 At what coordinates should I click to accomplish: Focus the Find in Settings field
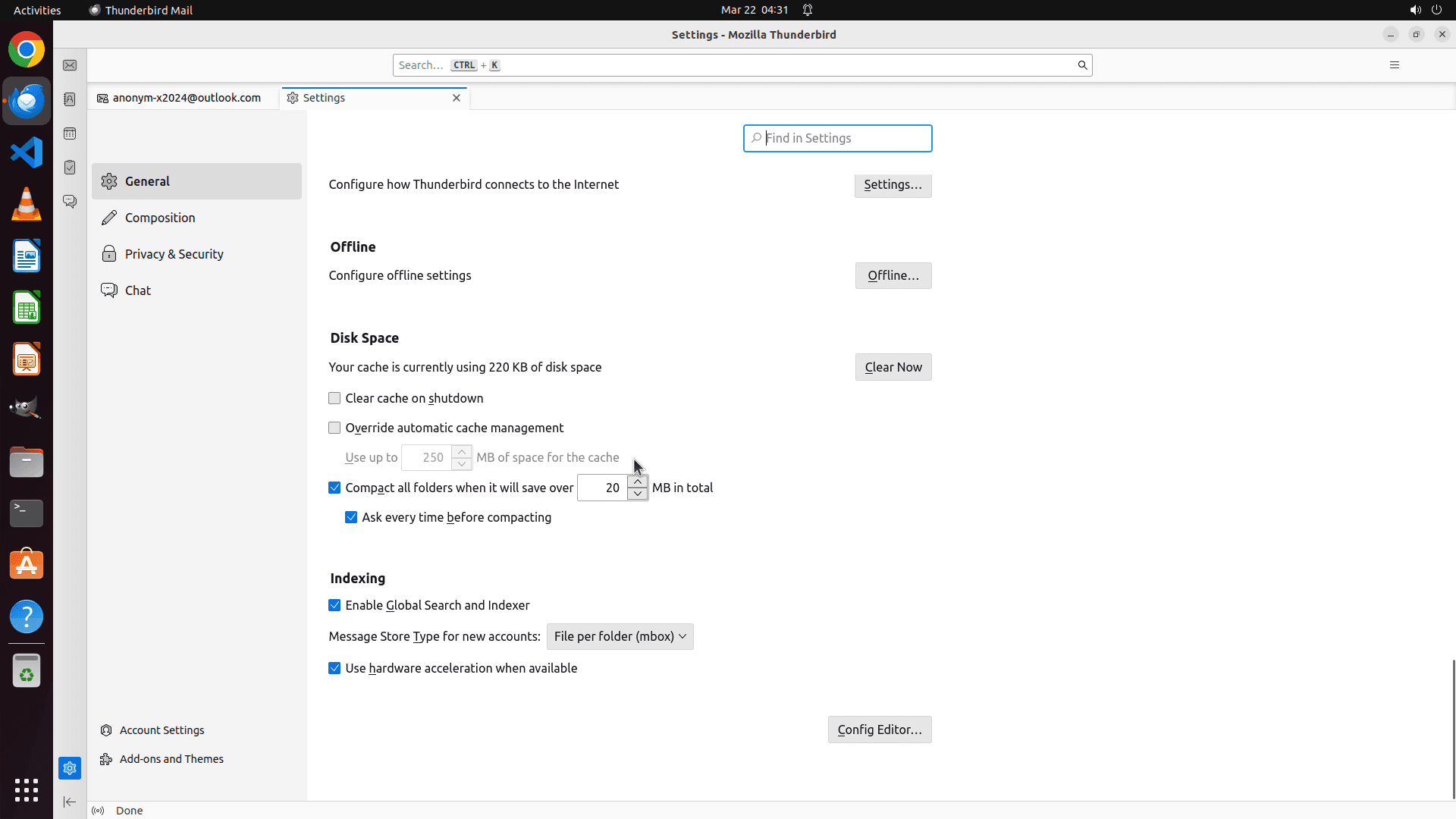[x=837, y=138]
